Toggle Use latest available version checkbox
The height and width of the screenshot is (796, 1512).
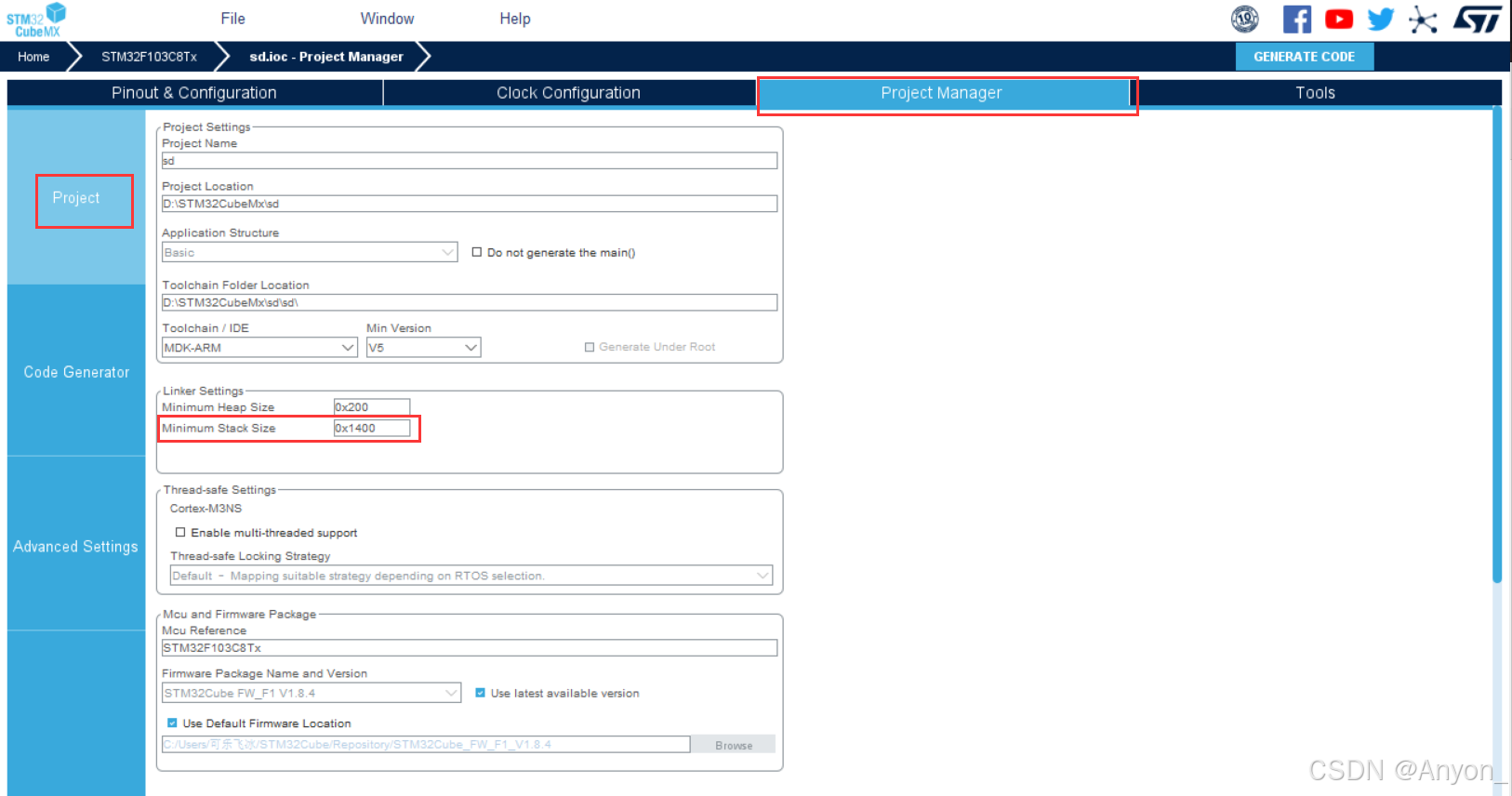pos(480,693)
